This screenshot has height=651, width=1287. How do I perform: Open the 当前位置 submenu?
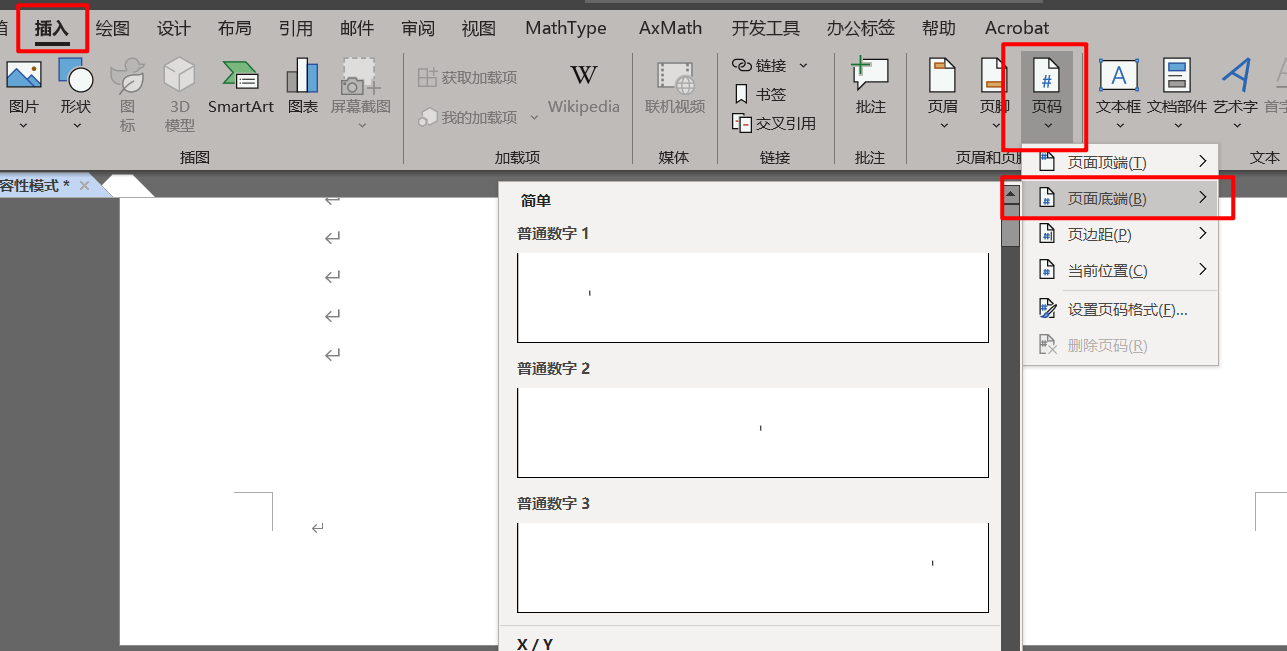pos(1120,270)
